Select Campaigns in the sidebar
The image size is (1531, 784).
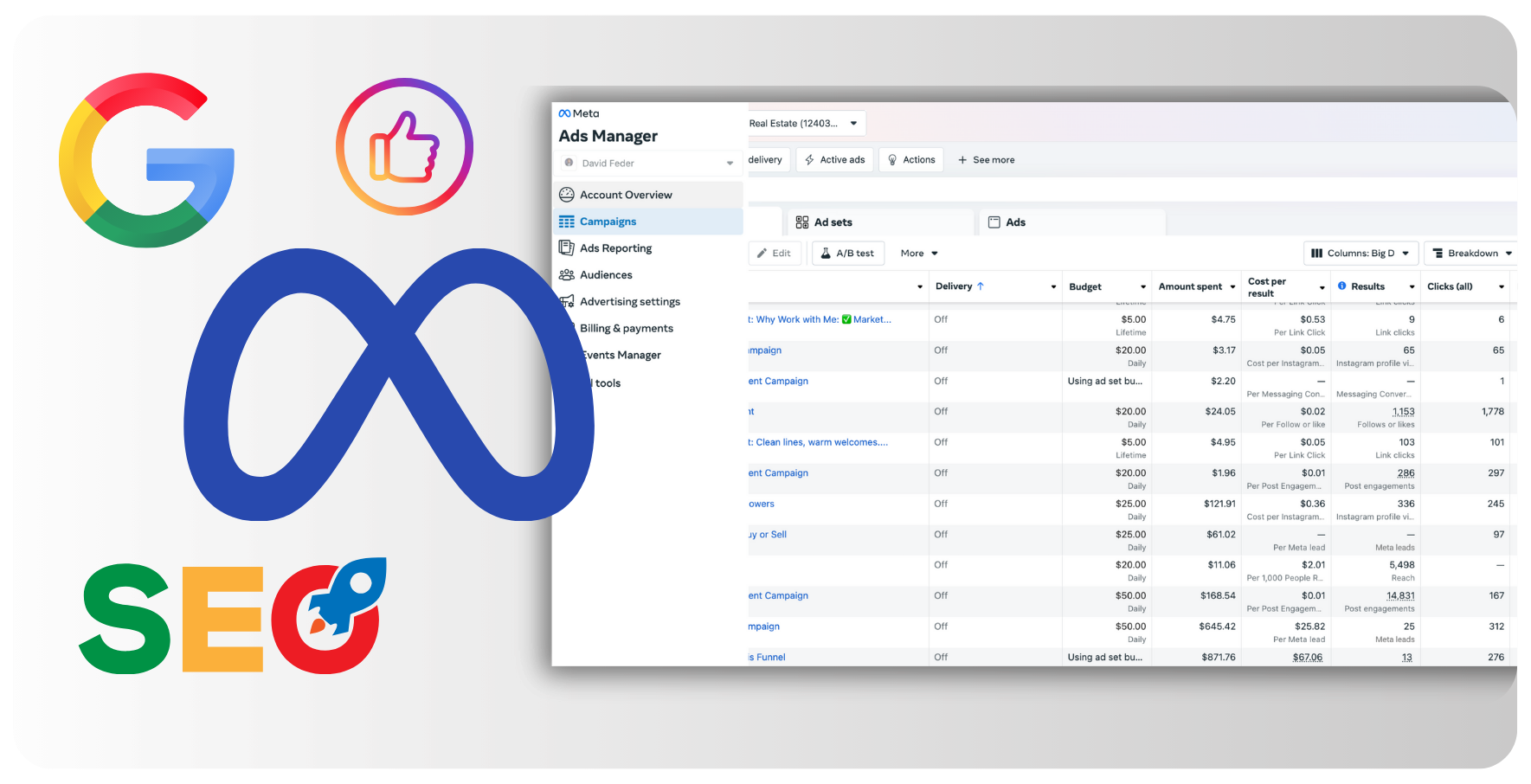[648, 222]
